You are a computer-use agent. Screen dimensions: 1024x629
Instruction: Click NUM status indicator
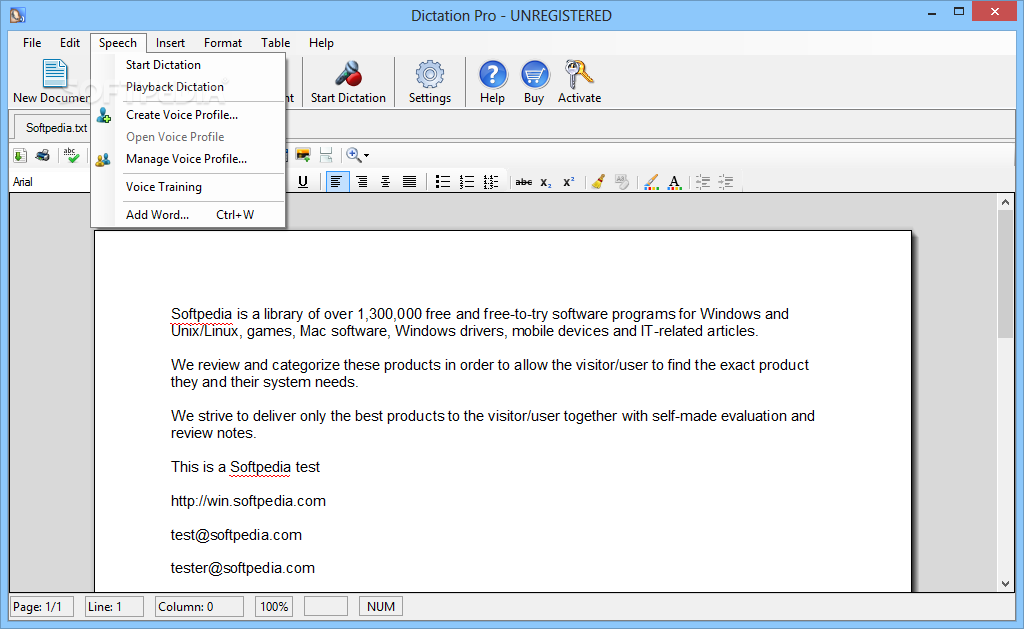(381, 607)
